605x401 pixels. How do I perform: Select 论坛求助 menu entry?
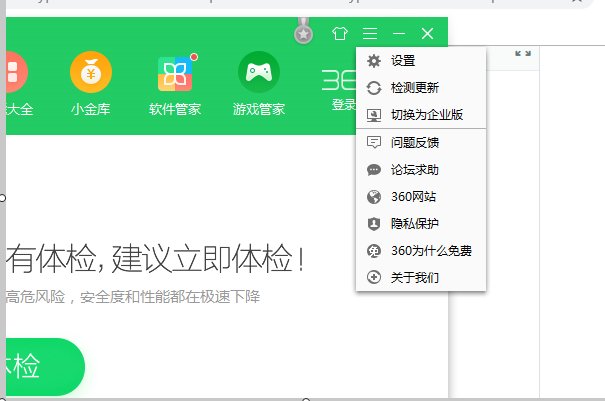pyautogui.click(x=421, y=170)
